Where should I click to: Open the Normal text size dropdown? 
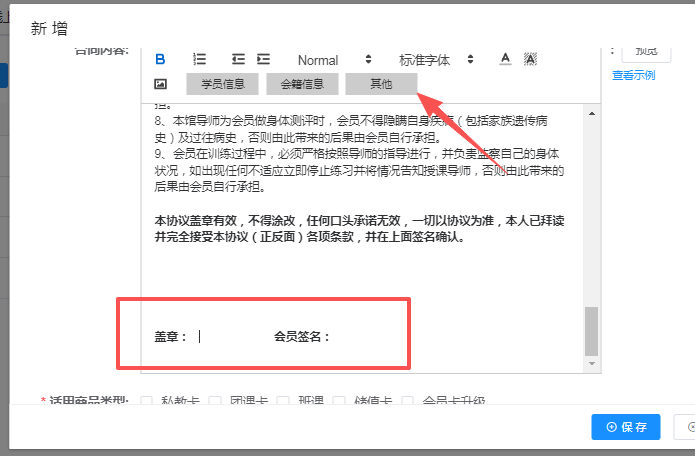334,60
